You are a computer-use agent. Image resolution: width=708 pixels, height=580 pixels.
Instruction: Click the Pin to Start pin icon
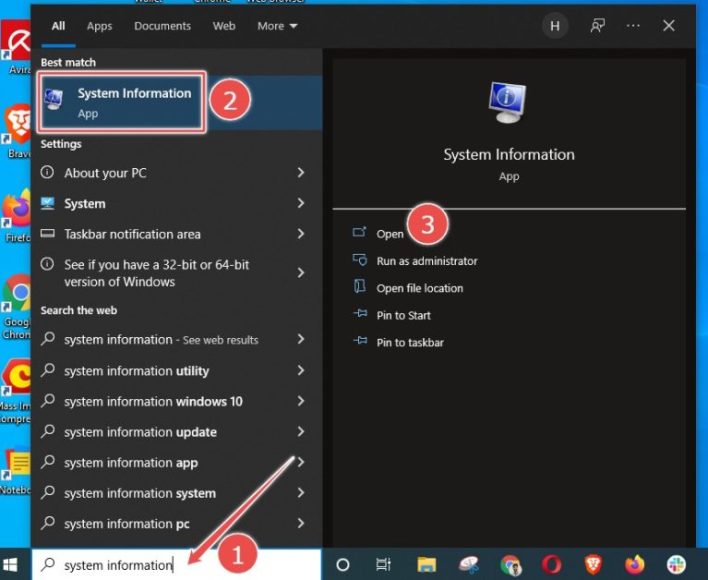click(360, 313)
